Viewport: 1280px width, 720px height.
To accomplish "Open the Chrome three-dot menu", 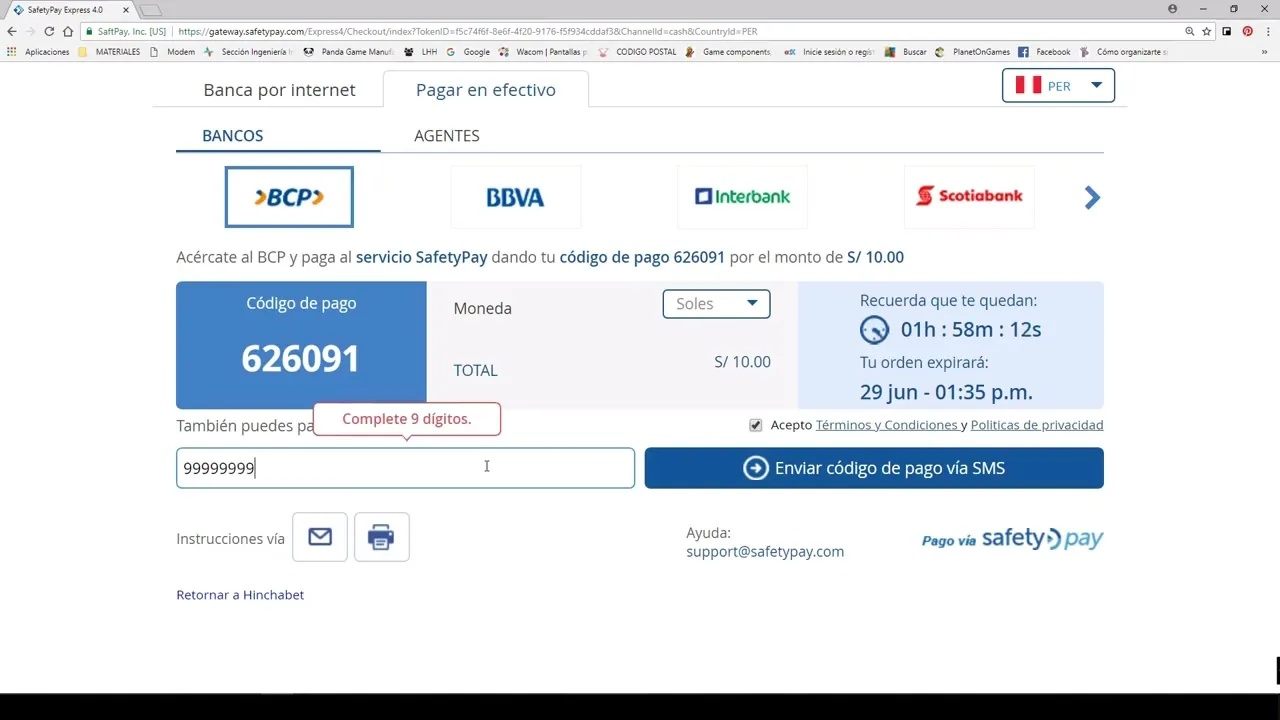I will click(1266, 31).
